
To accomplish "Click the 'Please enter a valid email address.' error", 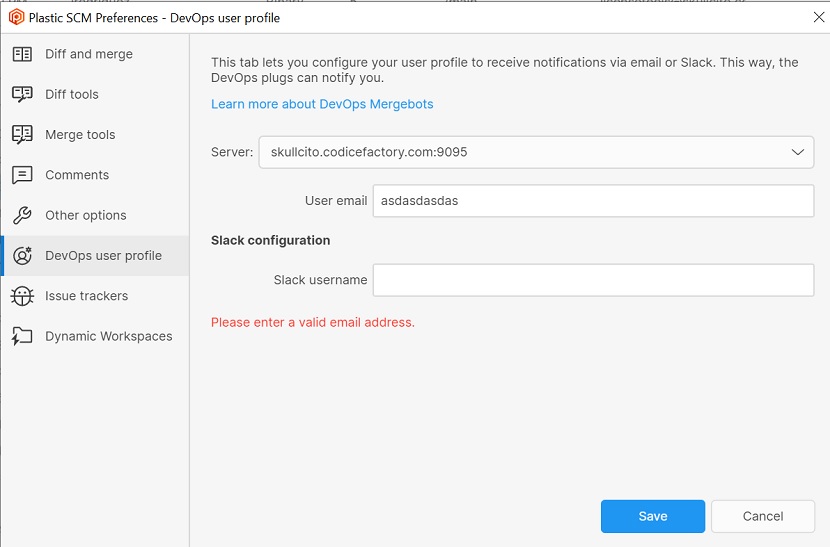I will point(313,322).
